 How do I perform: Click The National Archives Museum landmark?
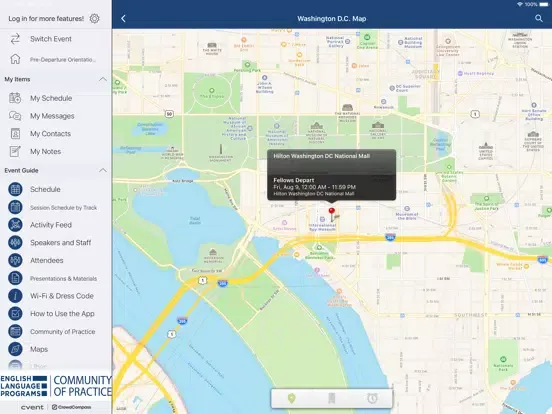[x=347, y=113]
